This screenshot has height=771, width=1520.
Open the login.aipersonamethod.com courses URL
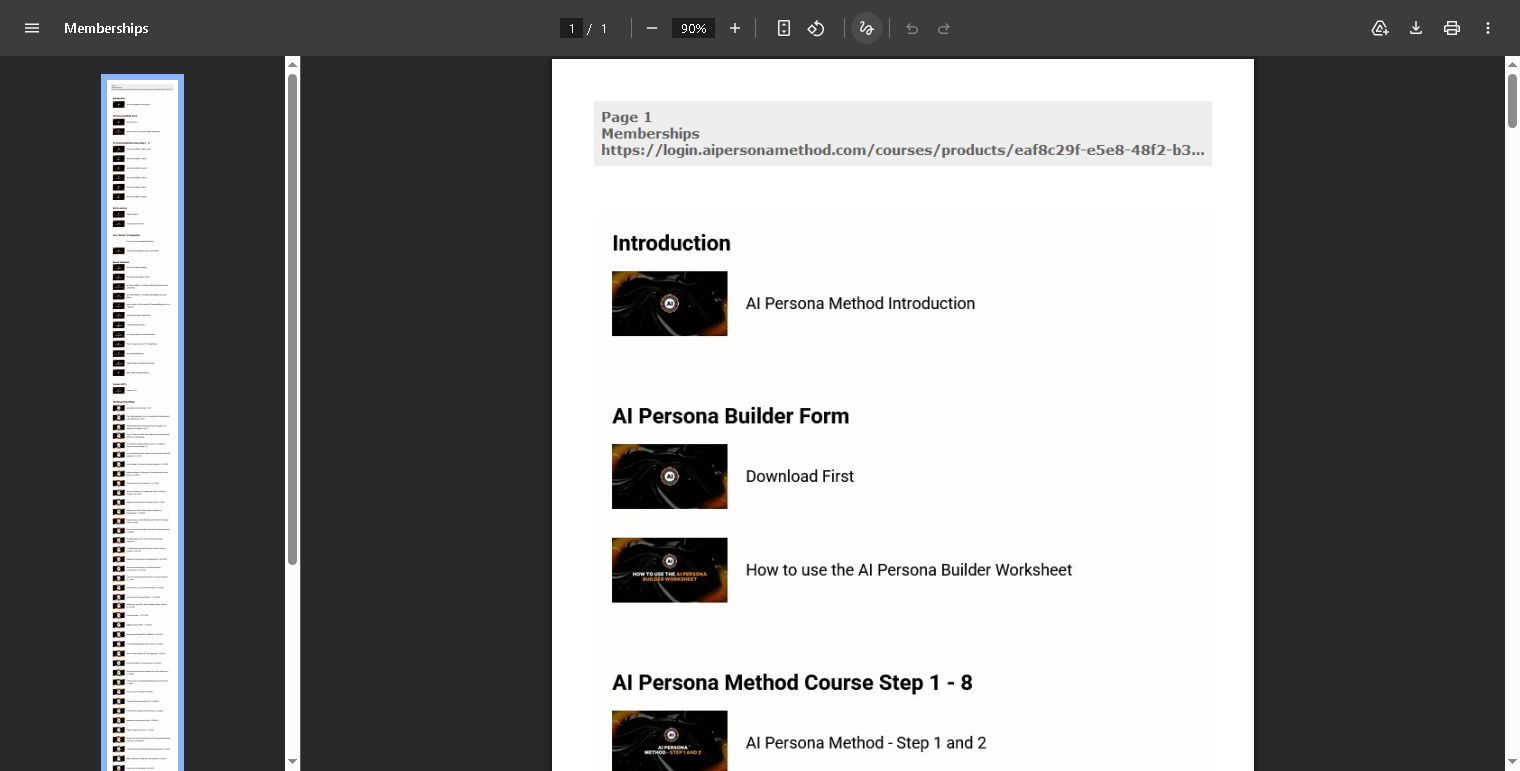click(x=902, y=150)
